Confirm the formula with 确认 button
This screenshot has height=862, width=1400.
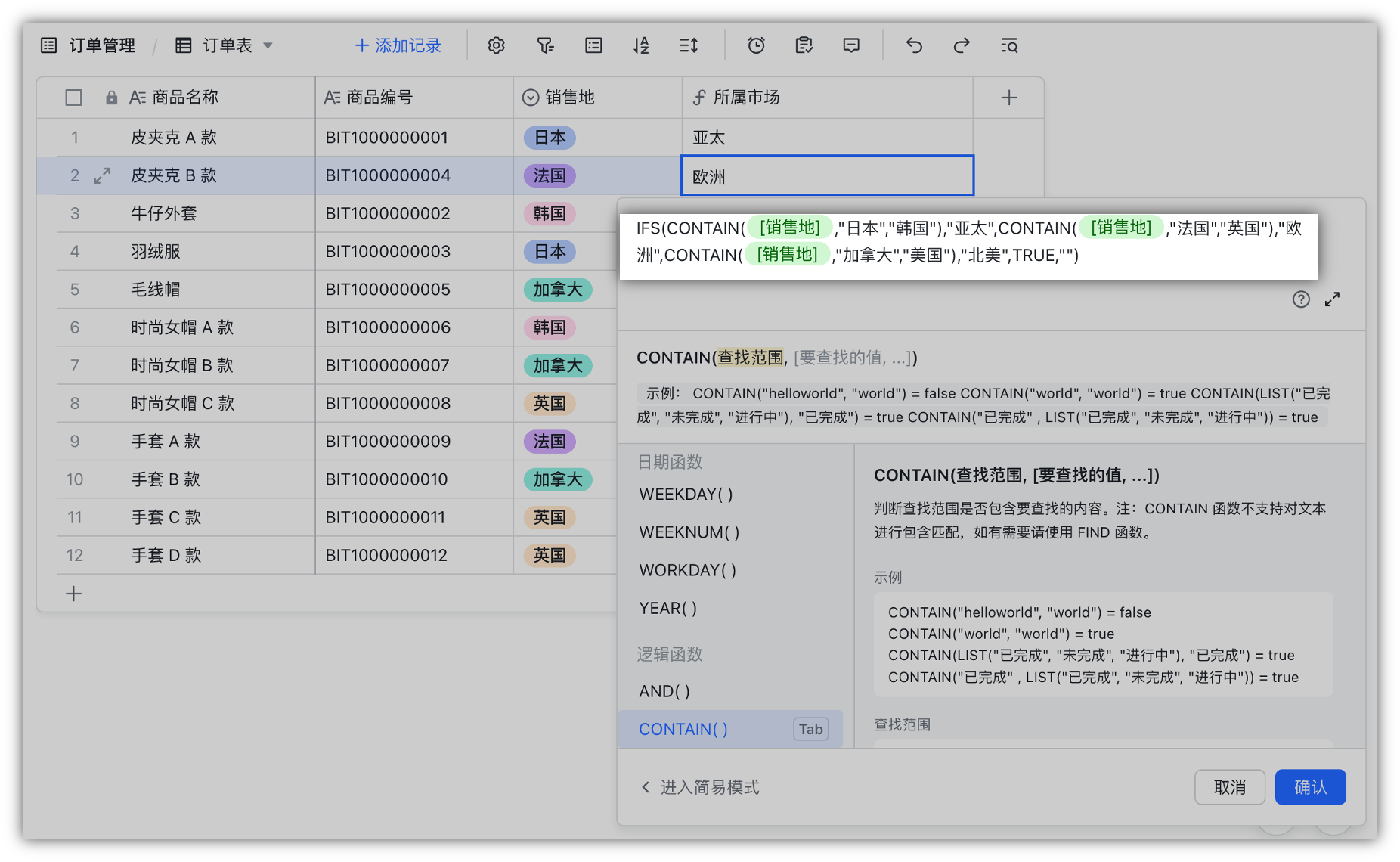click(1310, 786)
